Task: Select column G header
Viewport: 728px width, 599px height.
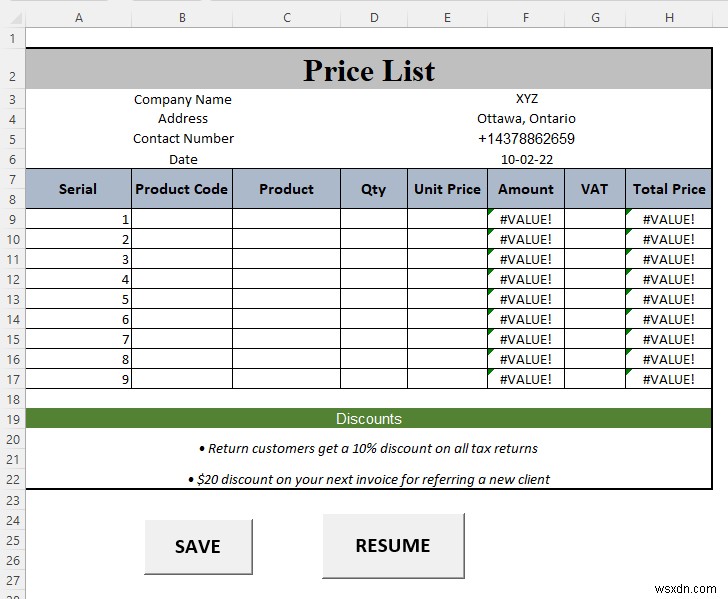Action: (x=595, y=18)
